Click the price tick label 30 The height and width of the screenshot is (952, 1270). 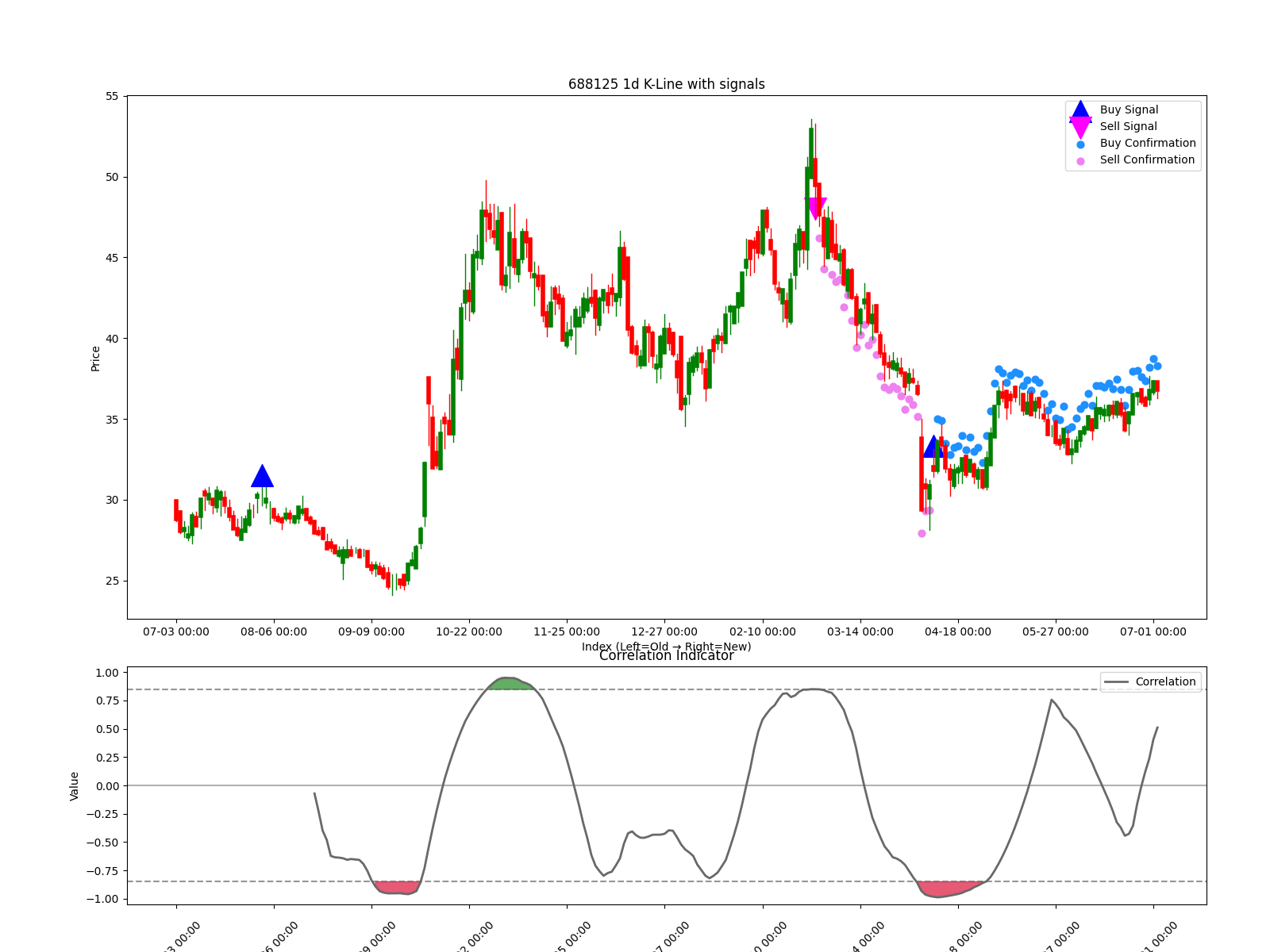(x=112, y=501)
